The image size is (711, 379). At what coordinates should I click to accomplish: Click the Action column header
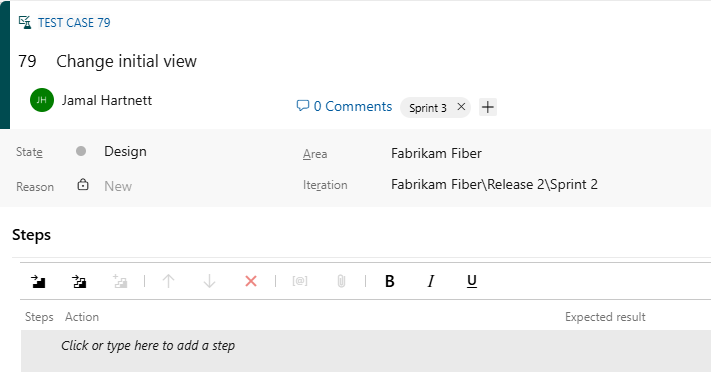tap(82, 317)
